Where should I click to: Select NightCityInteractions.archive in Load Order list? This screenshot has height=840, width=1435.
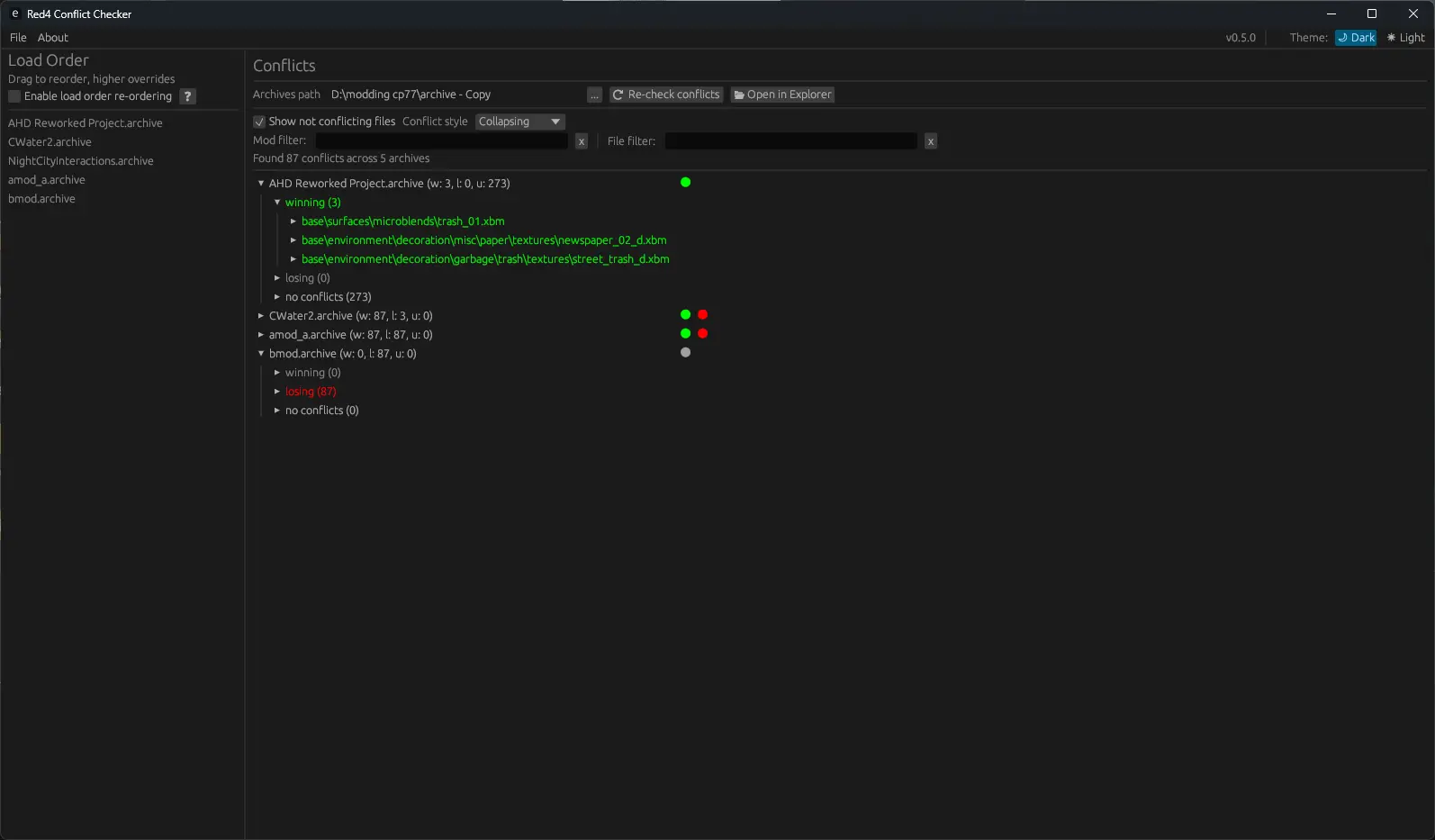pyautogui.click(x=81, y=161)
